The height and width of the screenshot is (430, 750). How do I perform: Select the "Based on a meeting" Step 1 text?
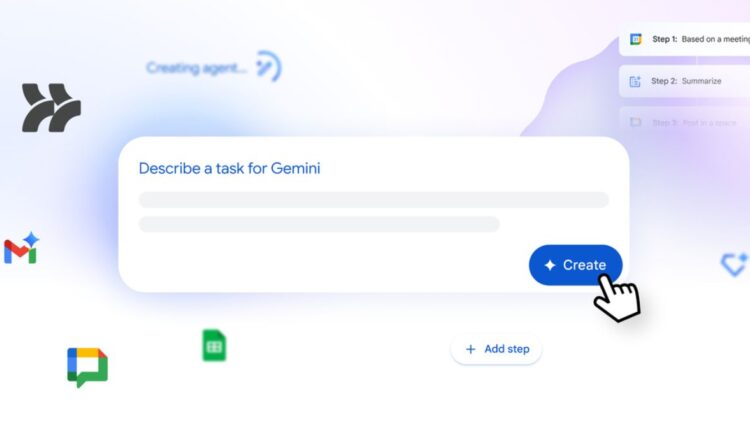(716, 39)
